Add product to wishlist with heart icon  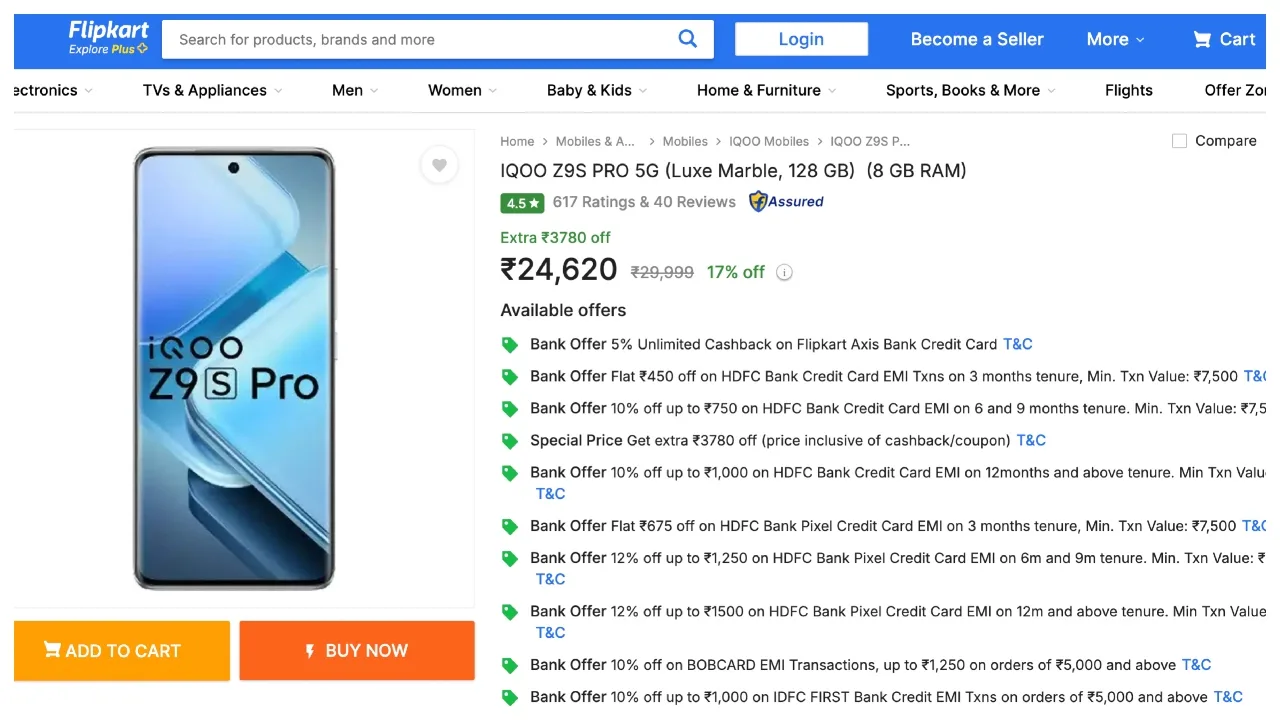pyautogui.click(x=439, y=165)
